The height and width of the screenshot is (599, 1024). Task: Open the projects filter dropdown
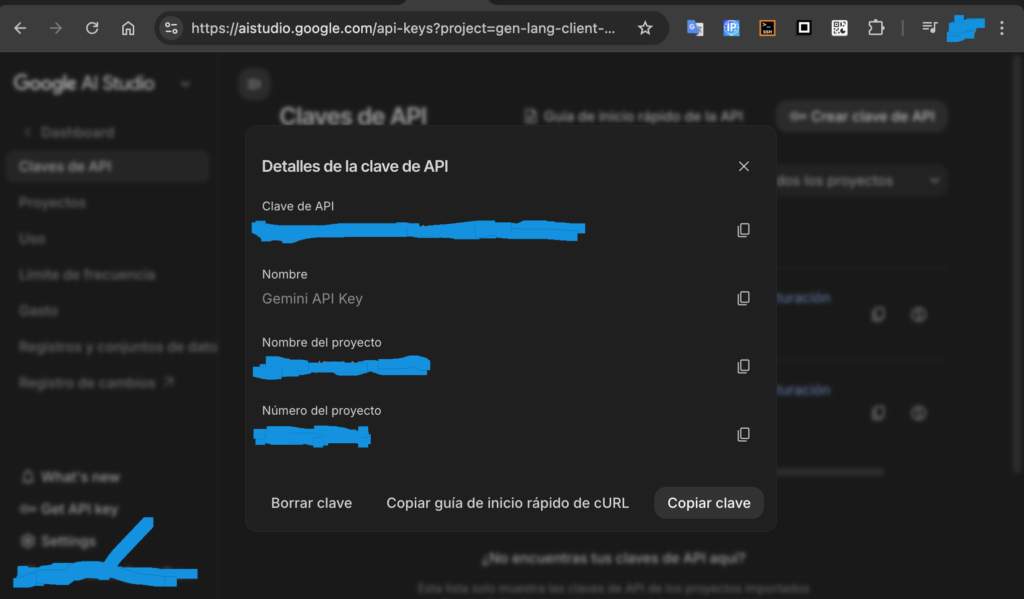[x=858, y=181]
